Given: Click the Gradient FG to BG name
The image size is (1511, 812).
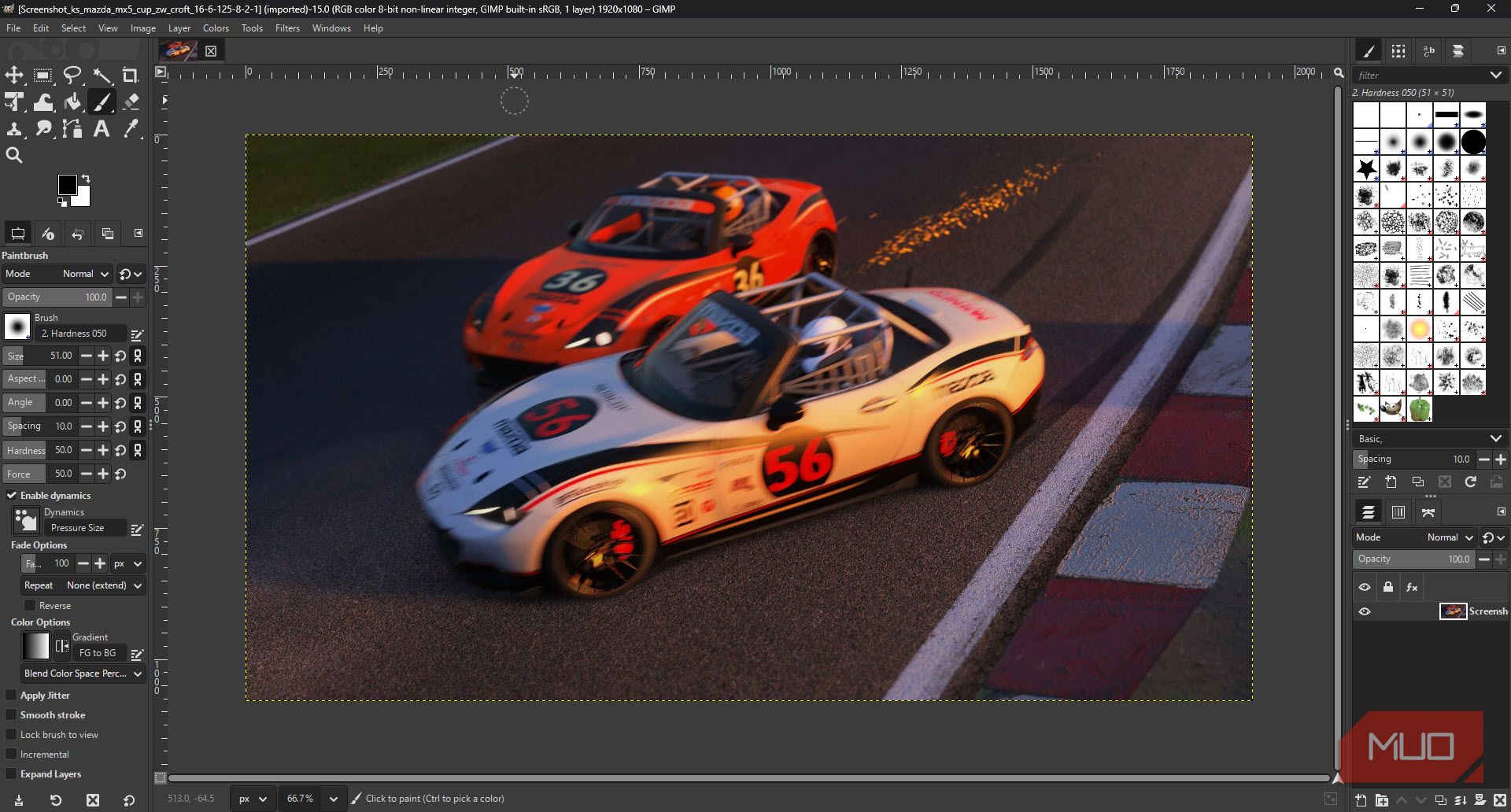Looking at the screenshot, I should point(98,653).
